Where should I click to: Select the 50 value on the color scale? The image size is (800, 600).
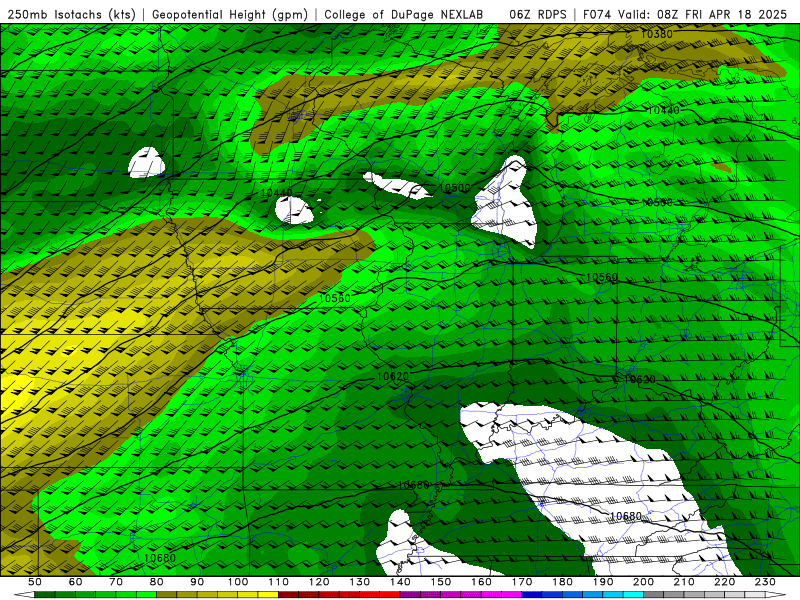(35, 582)
